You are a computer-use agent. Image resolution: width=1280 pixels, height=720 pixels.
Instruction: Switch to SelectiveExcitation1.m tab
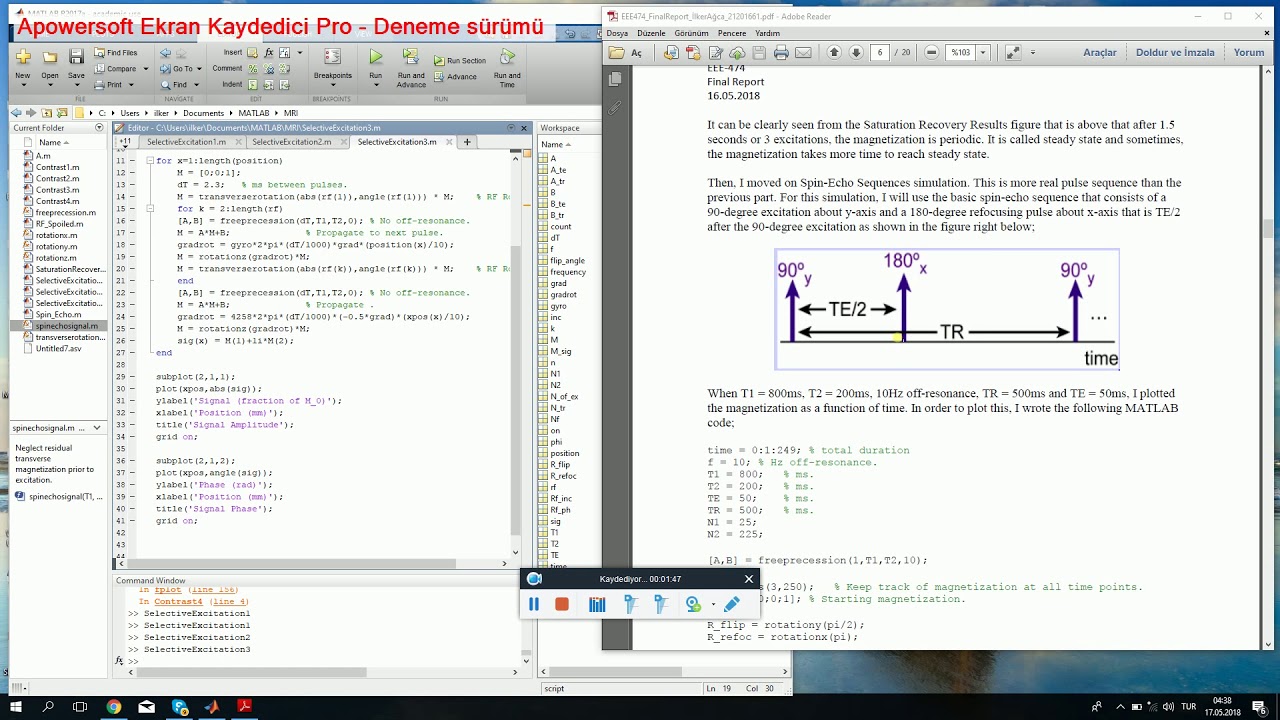[186, 142]
